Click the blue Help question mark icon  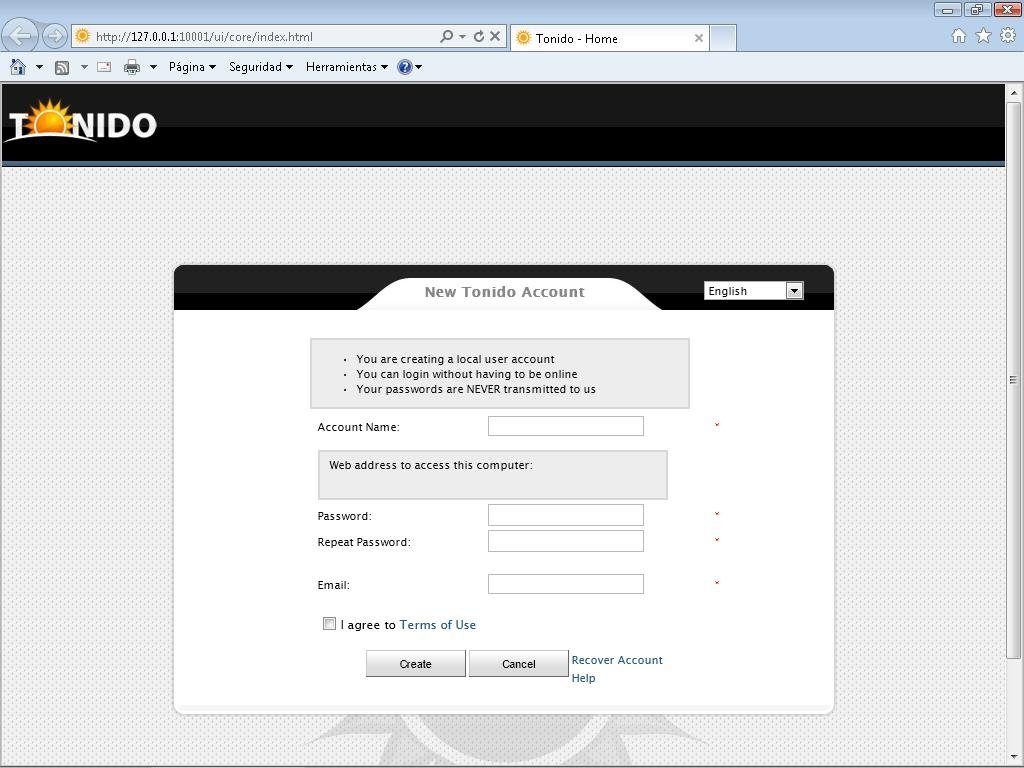405,67
